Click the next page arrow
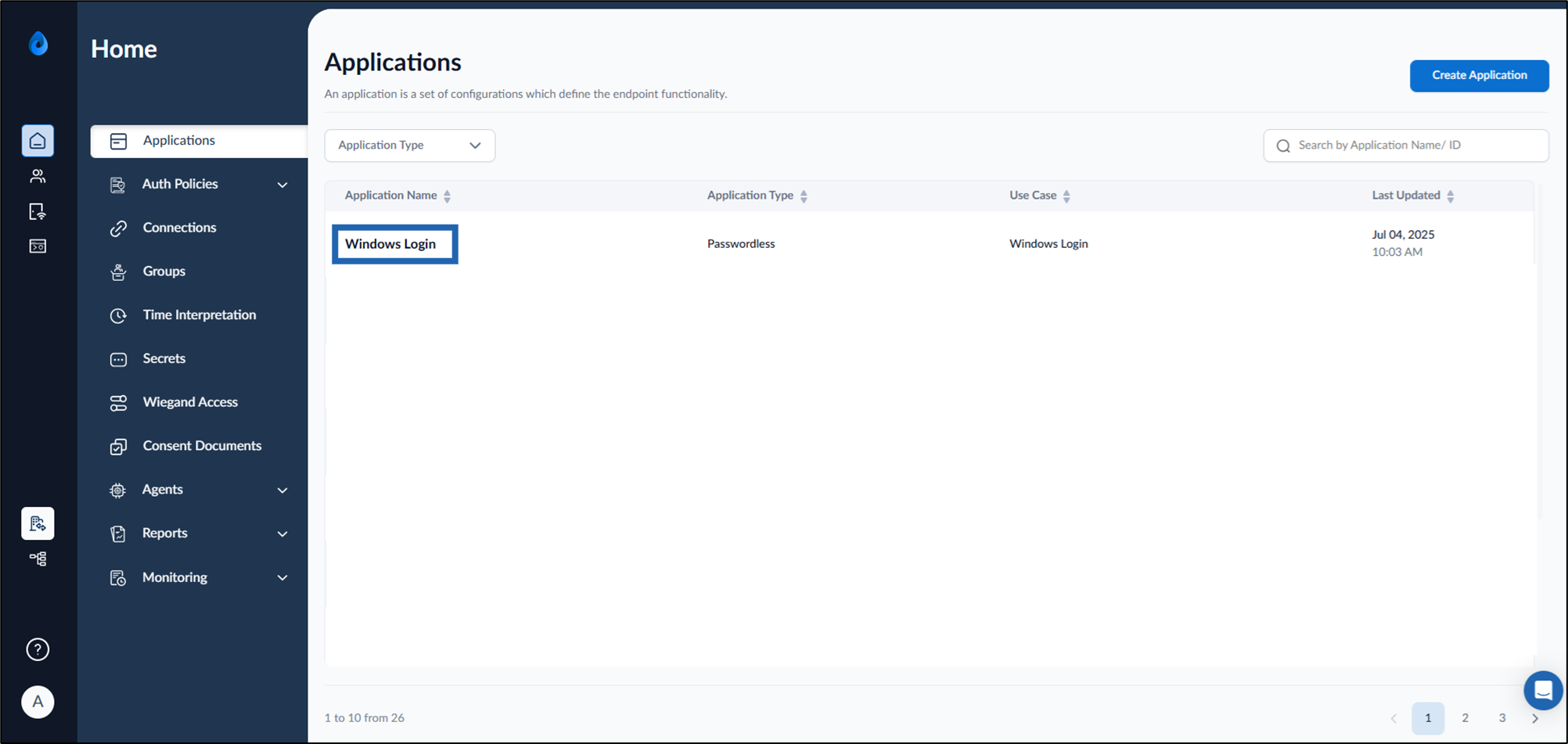 click(1535, 718)
